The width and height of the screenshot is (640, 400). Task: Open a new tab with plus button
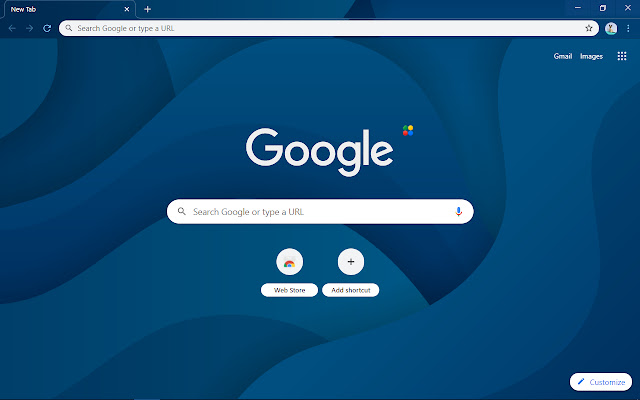pos(147,9)
